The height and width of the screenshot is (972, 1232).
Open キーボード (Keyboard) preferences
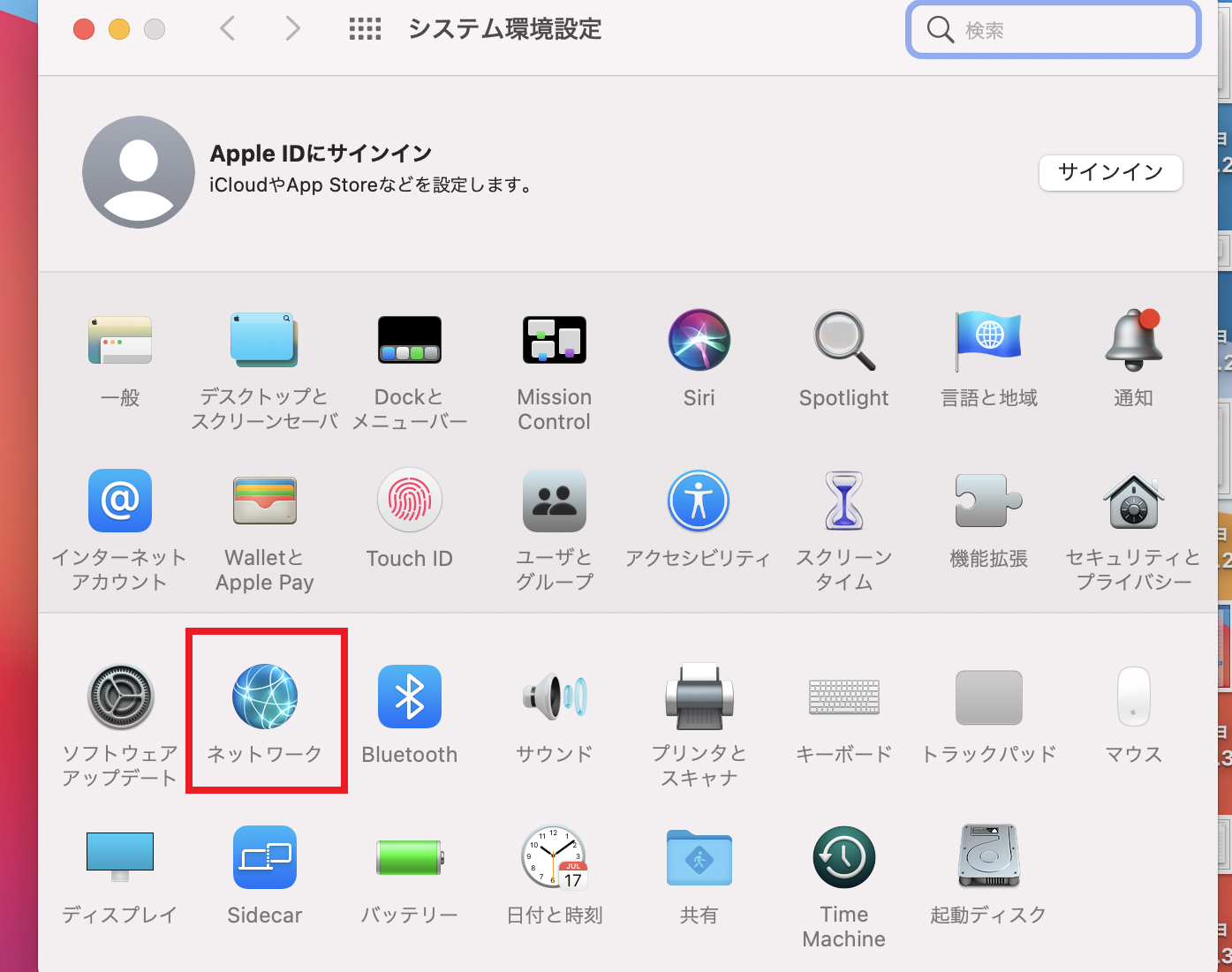[844, 697]
